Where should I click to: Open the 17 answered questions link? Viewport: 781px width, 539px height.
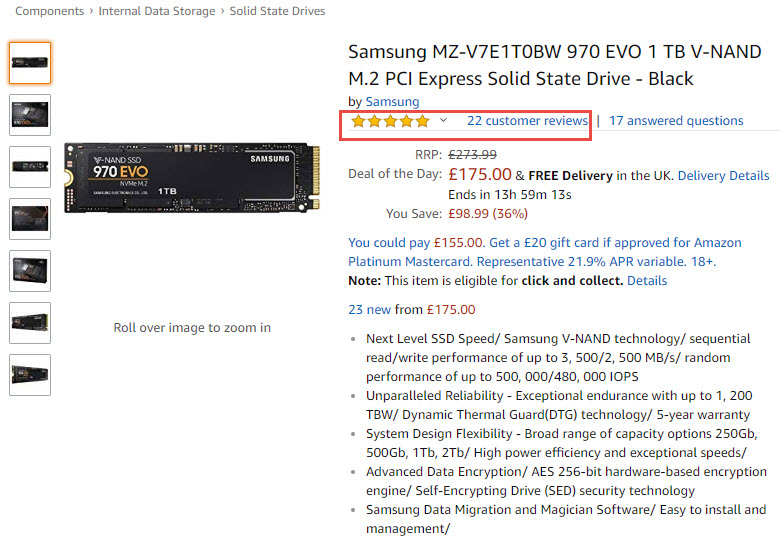click(676, 121)
